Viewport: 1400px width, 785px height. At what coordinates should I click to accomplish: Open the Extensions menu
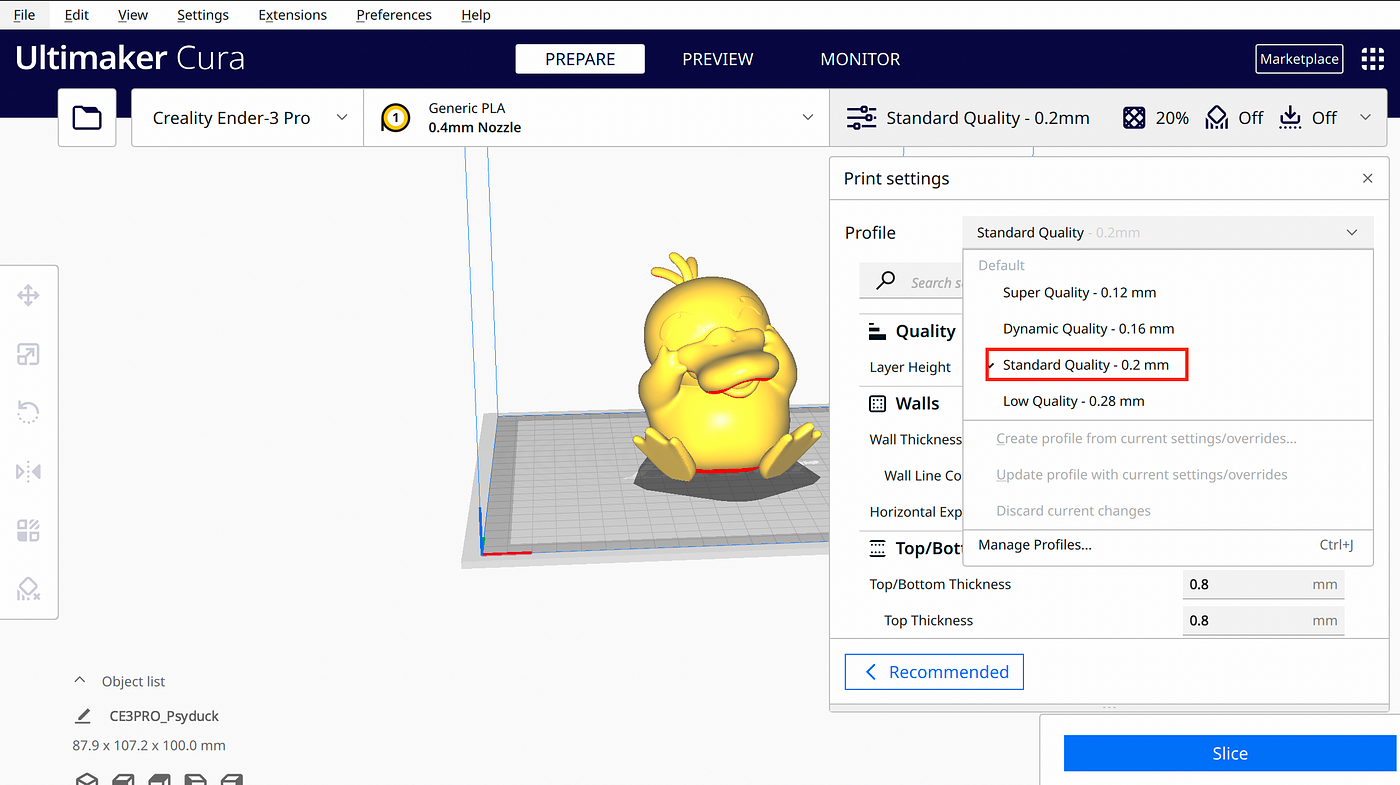(292, 15)
